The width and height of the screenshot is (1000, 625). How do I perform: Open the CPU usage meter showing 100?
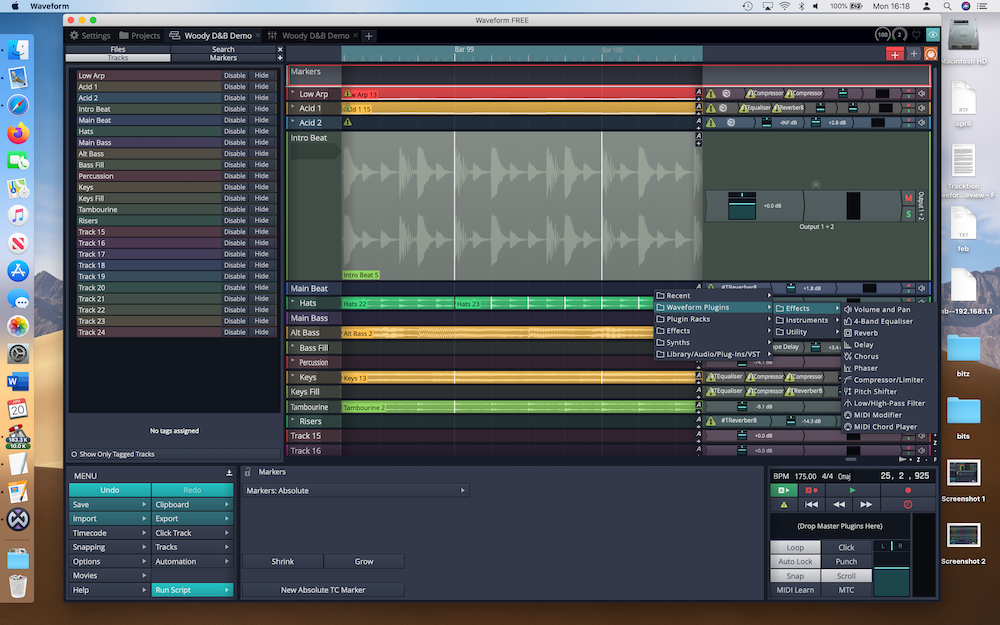883,35
